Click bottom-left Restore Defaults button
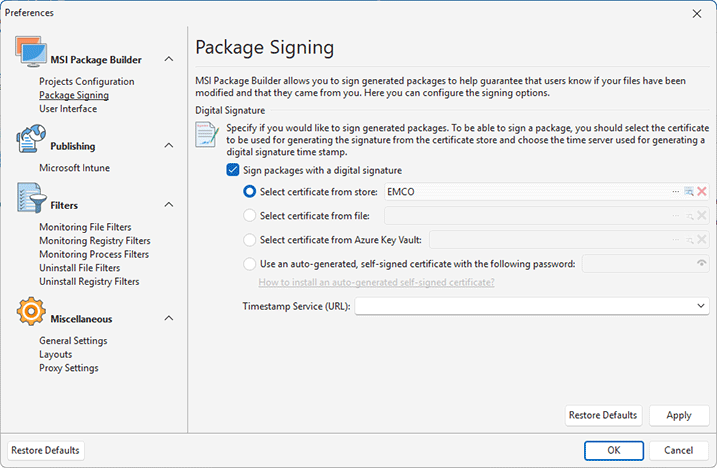This screenshot has width=717, height=468. (x=46, y=451)
